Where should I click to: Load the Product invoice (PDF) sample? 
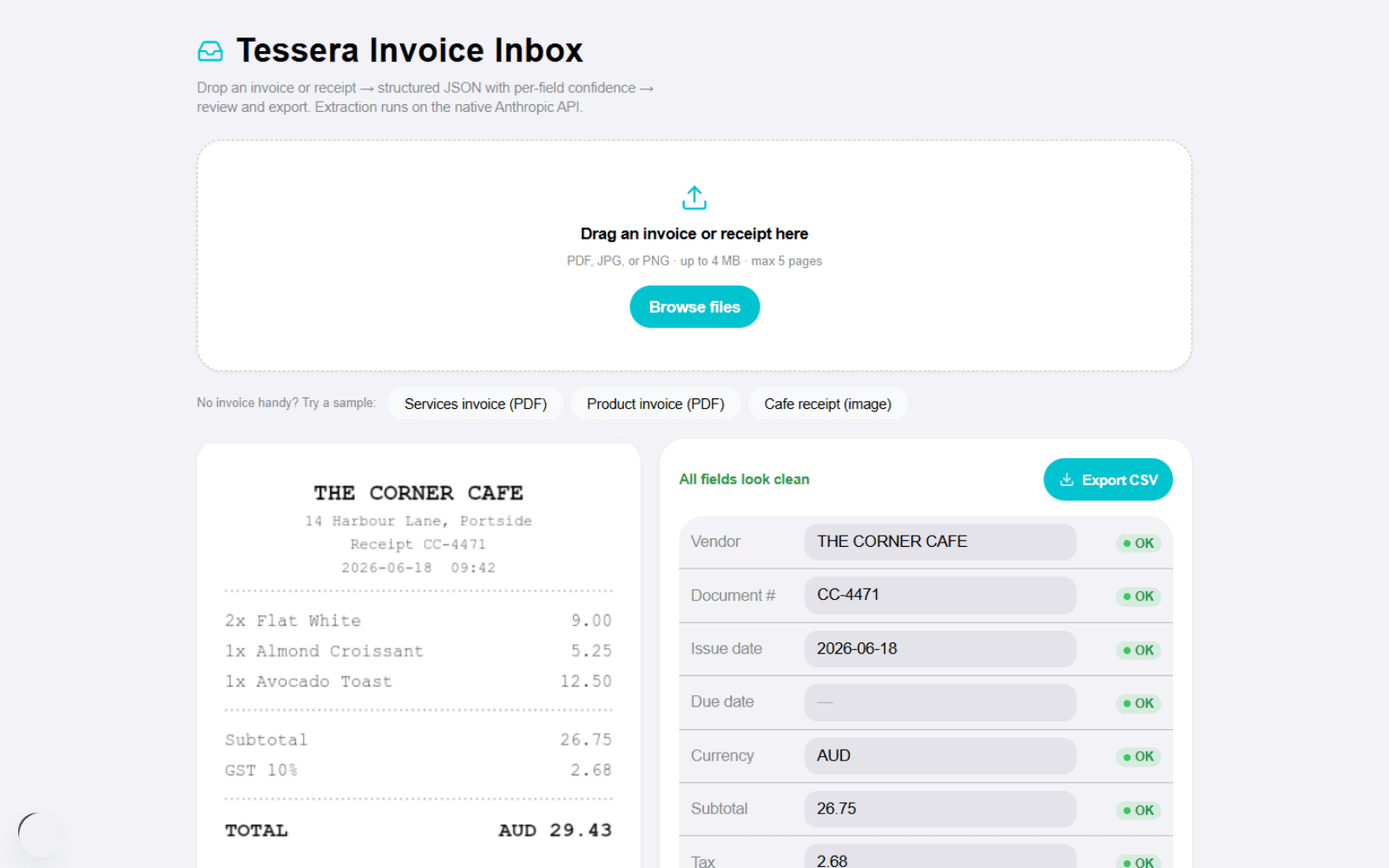point(655,404)
